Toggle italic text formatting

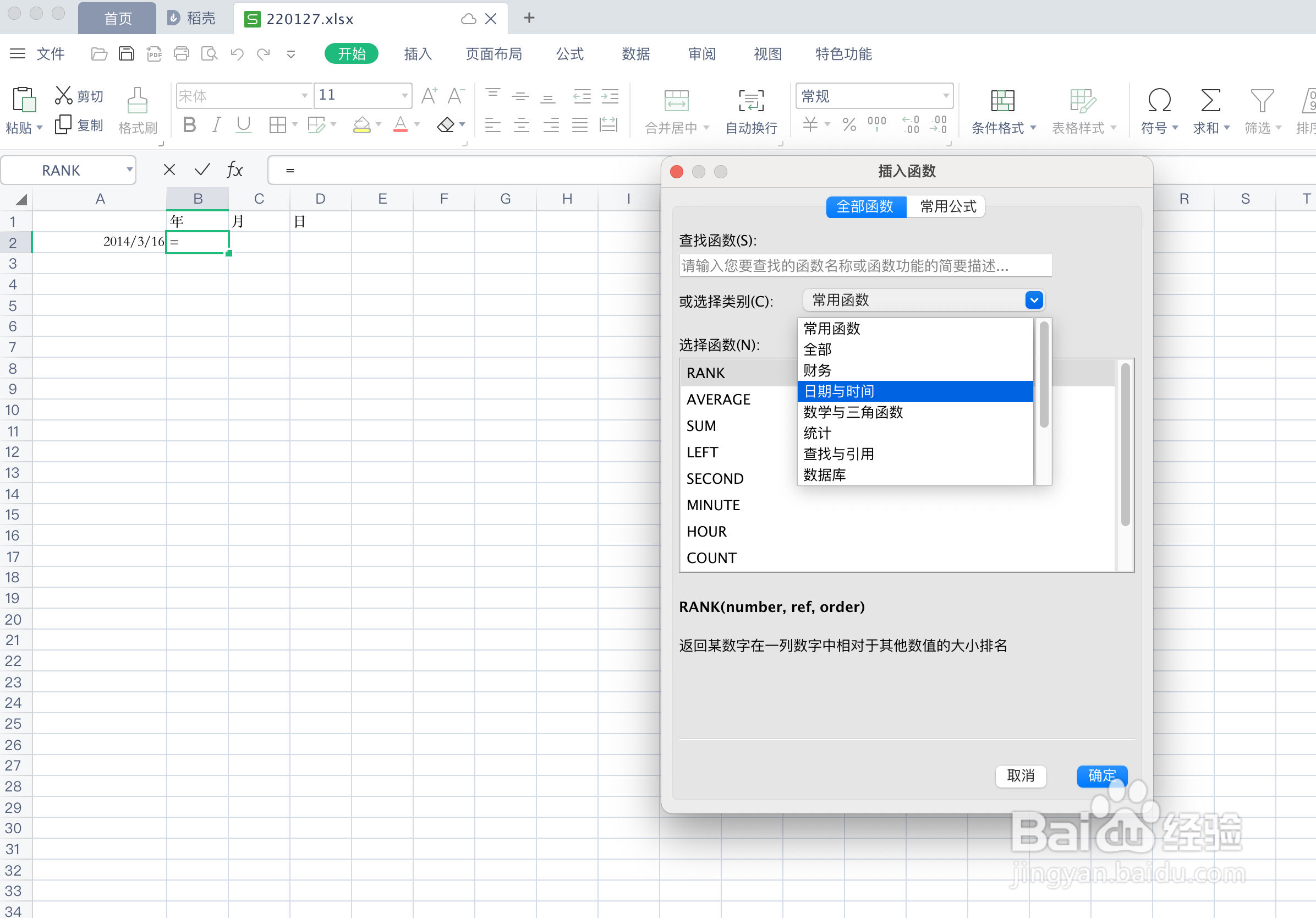[x=217, y=124]
